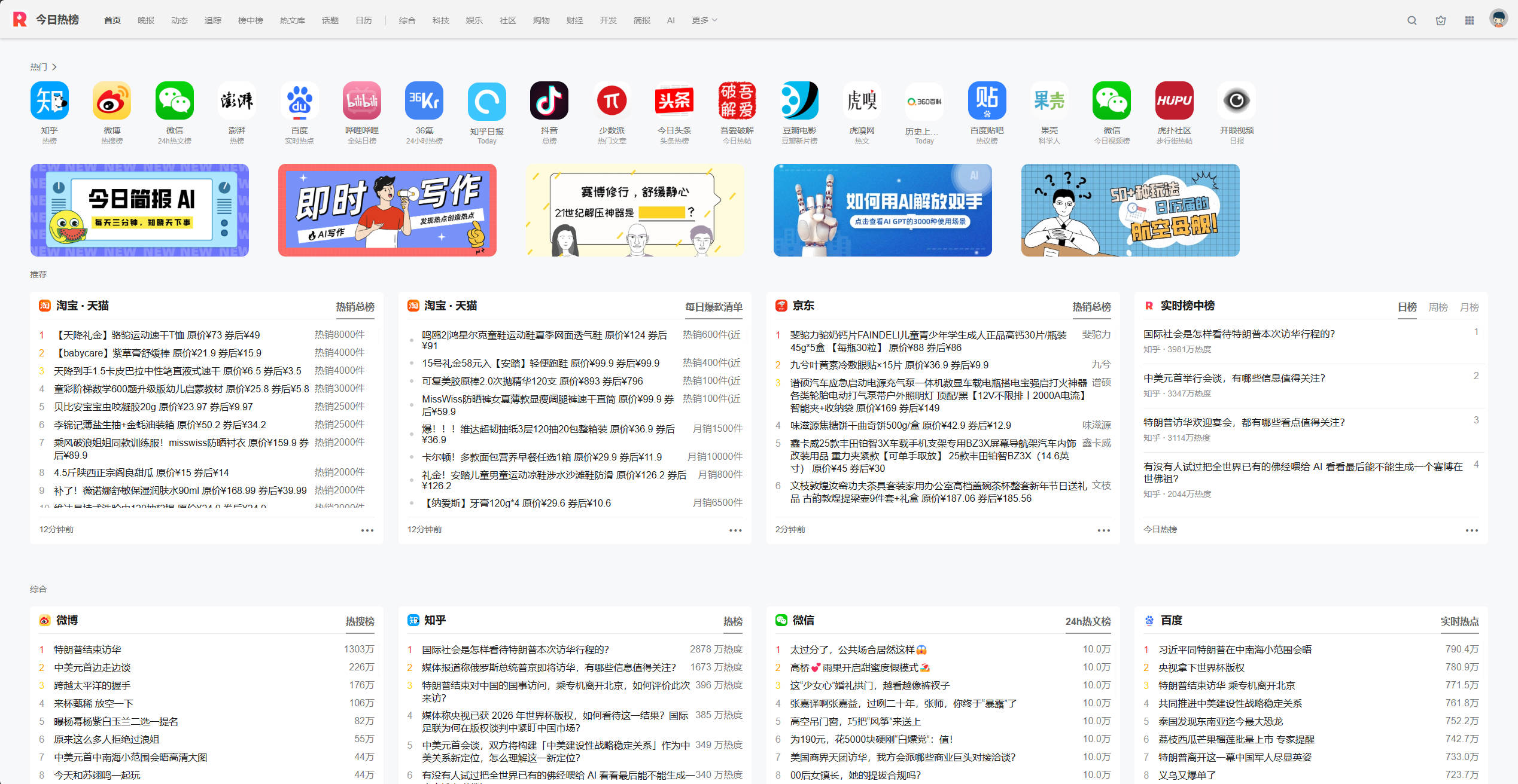Select 娱乐 category in navigation

[474, 20]
